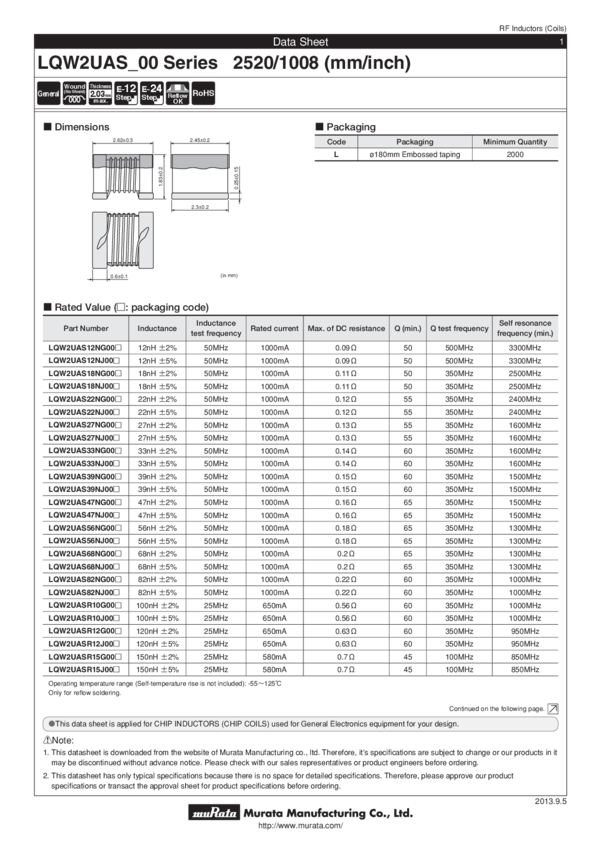Click the CHIP INDUCTORS applicability notice

tap(300, 724)
